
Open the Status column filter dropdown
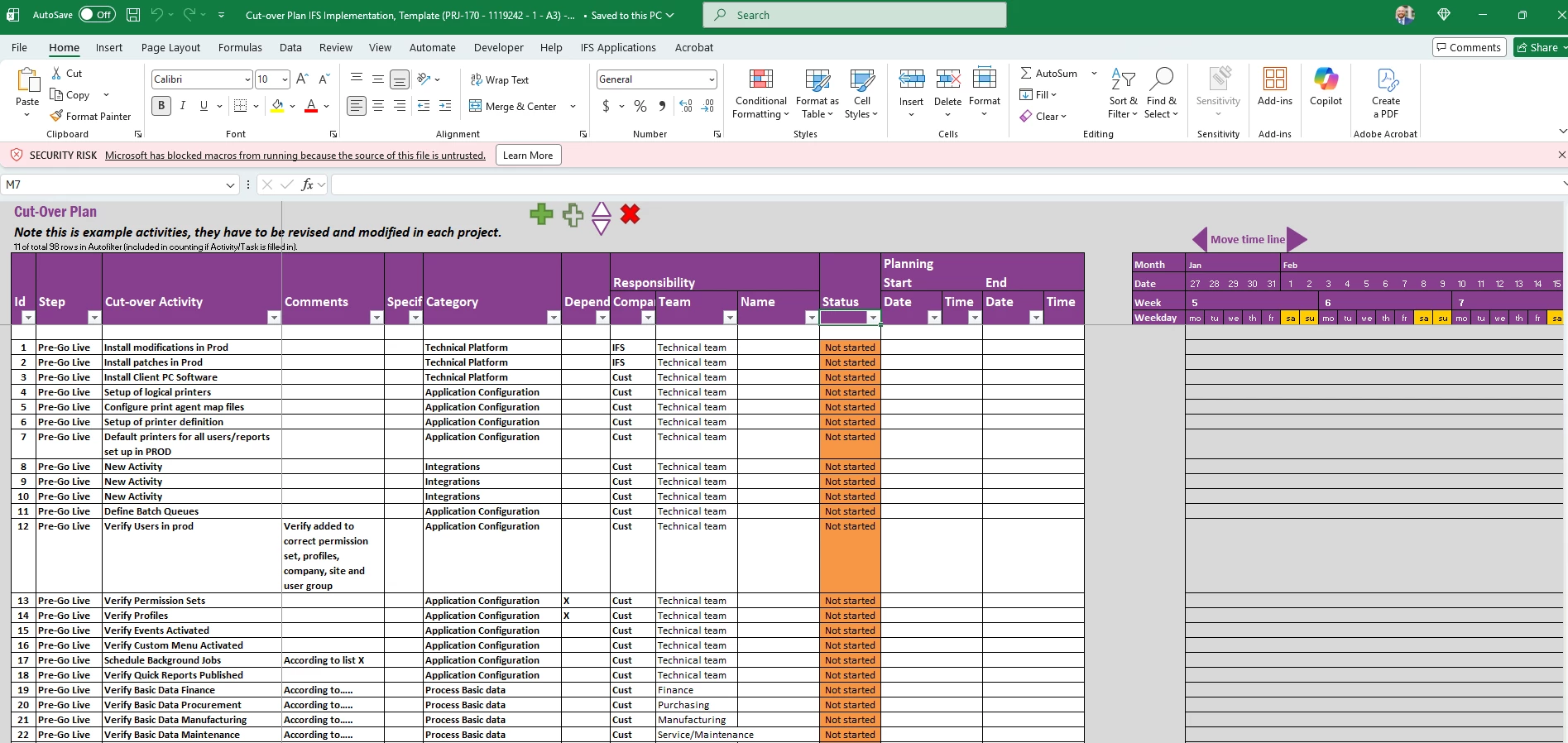(x=872, y=318)
